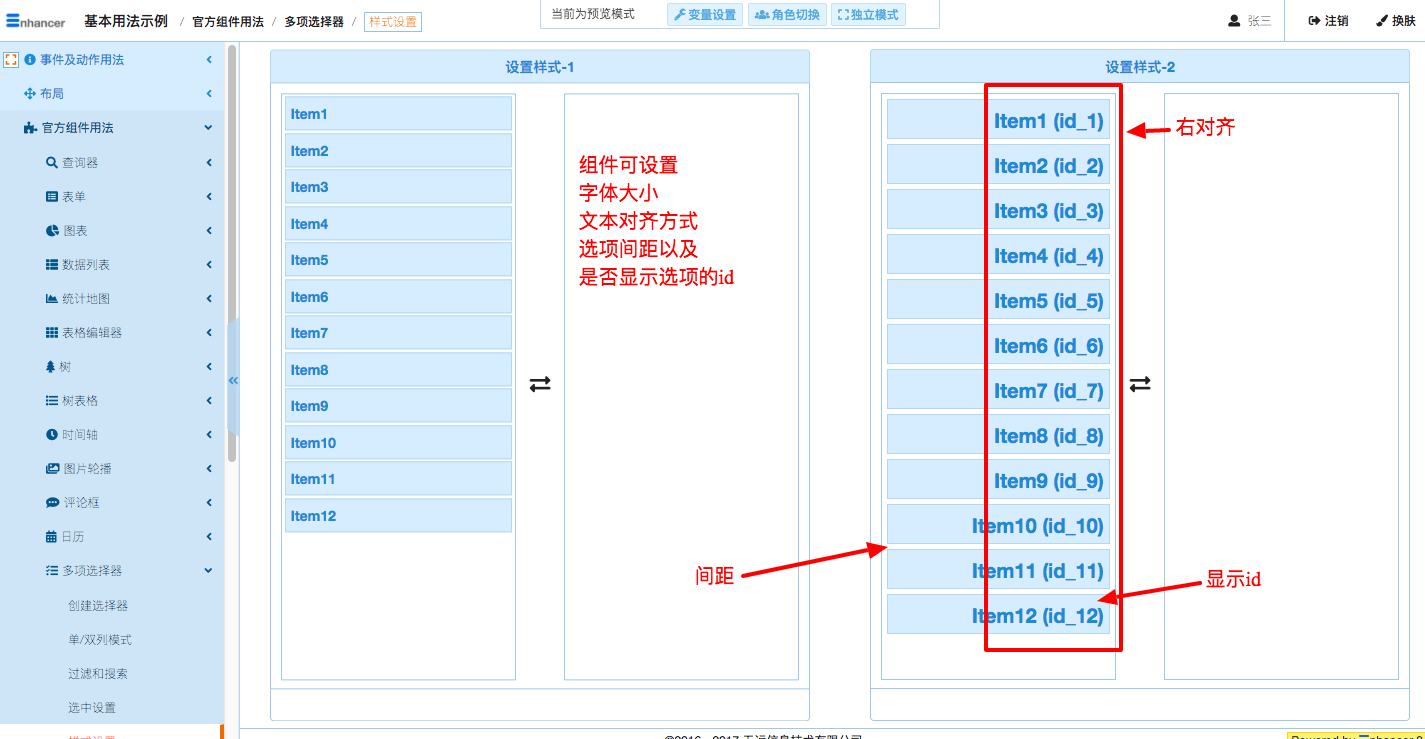Collapse the 官方组件用法 section chevron
Image resolution: width=1425 pixels, height=739 pixels.
click(208, 128)
